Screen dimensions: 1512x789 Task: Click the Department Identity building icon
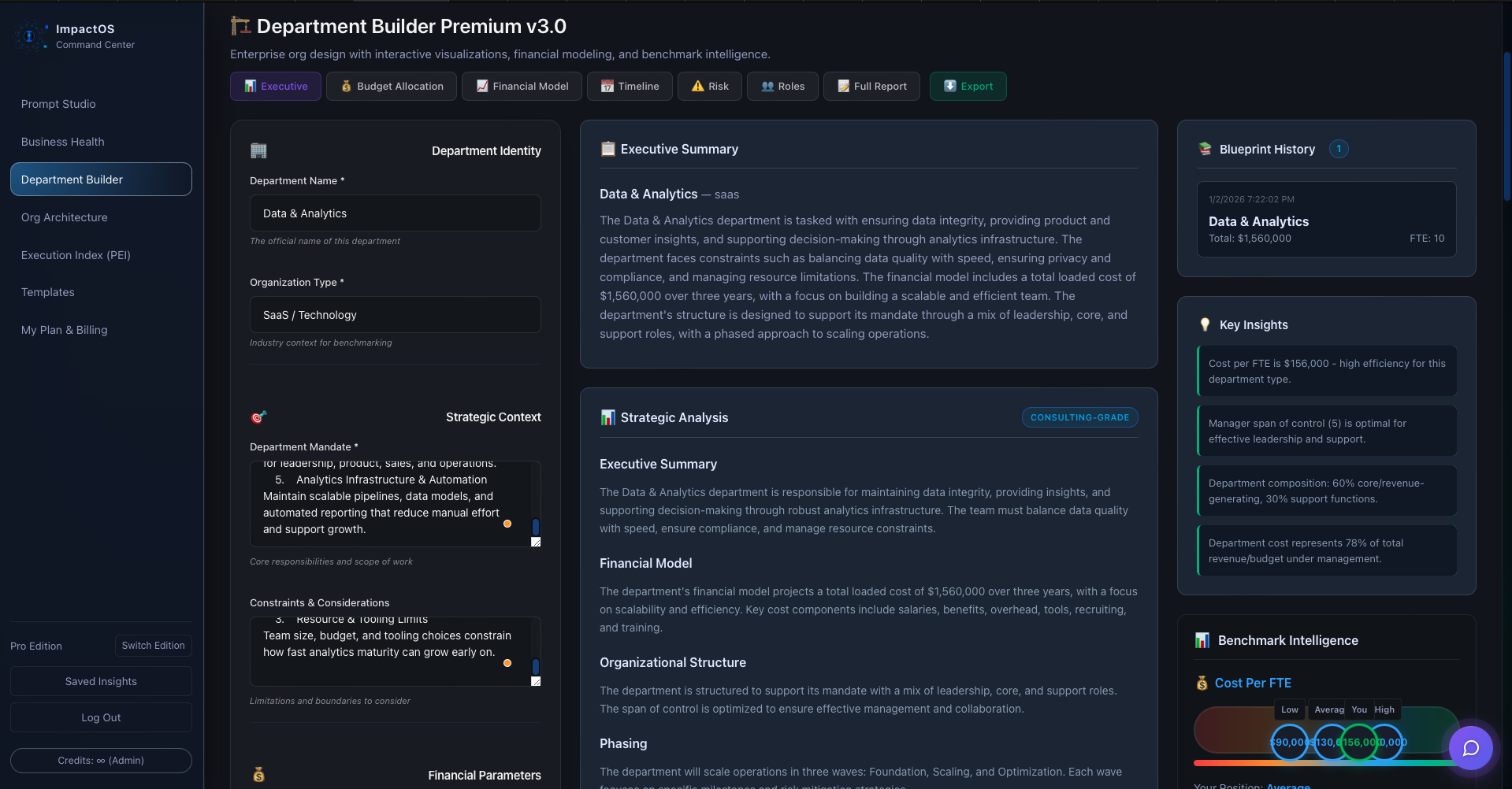[258, 150]
